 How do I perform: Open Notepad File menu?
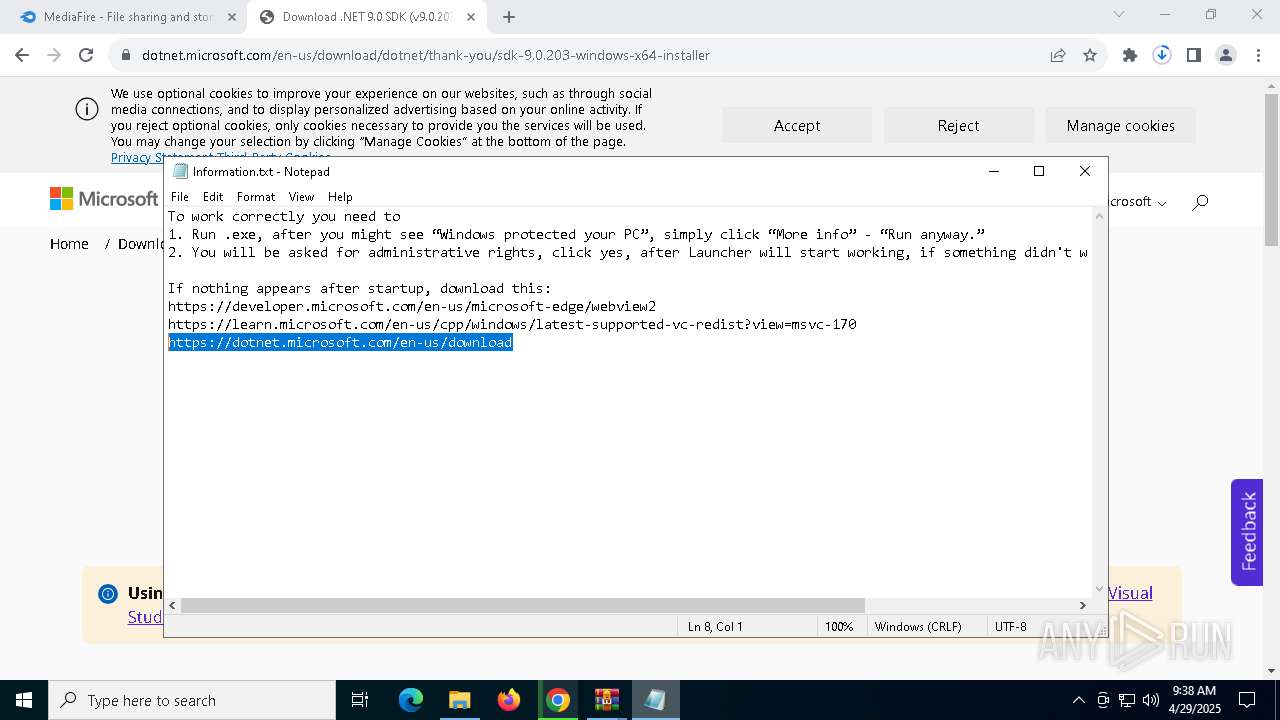[179, 197]
